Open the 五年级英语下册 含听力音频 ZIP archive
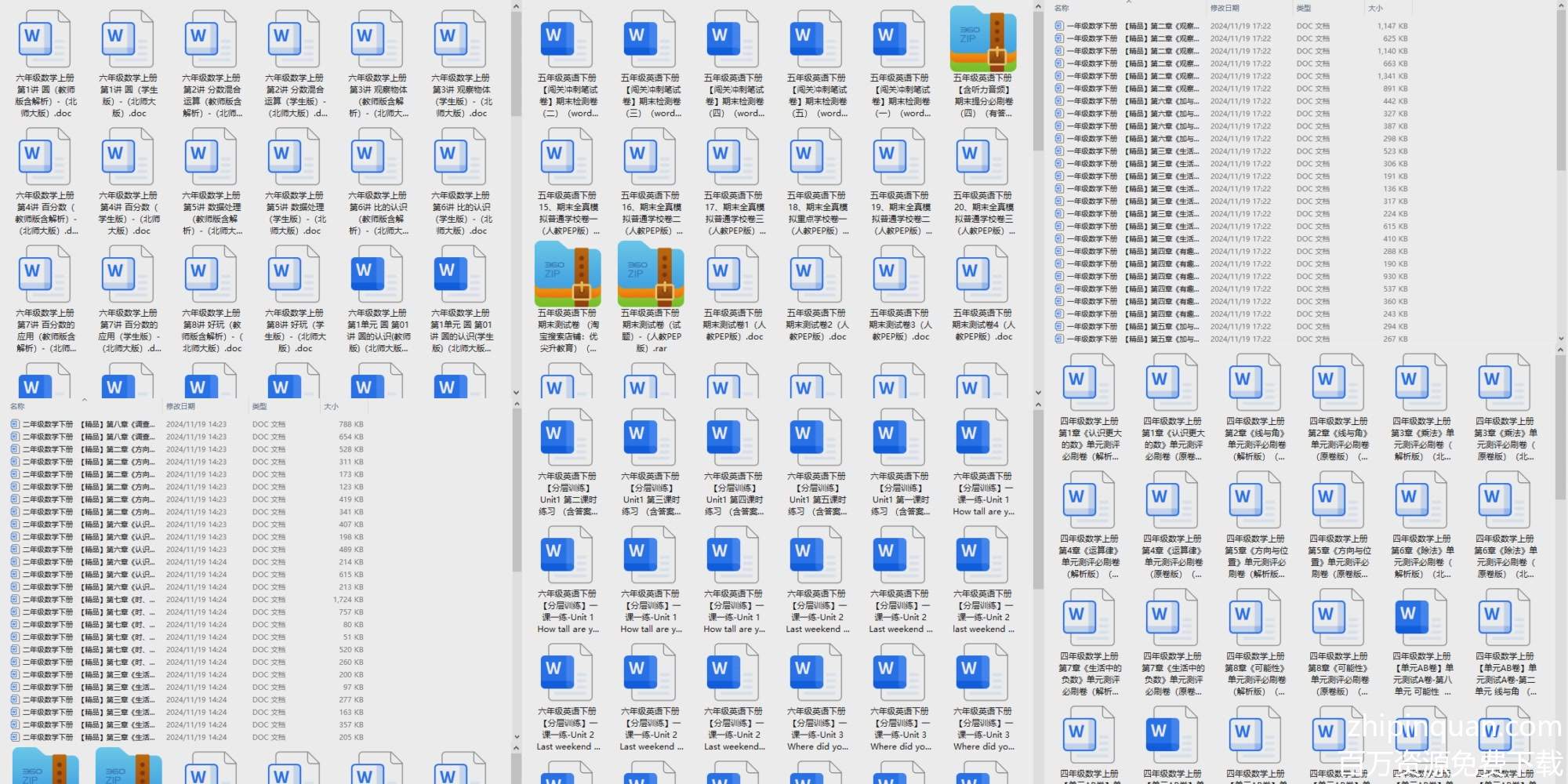Screen dimensions: 1568x784 [982, 39]
